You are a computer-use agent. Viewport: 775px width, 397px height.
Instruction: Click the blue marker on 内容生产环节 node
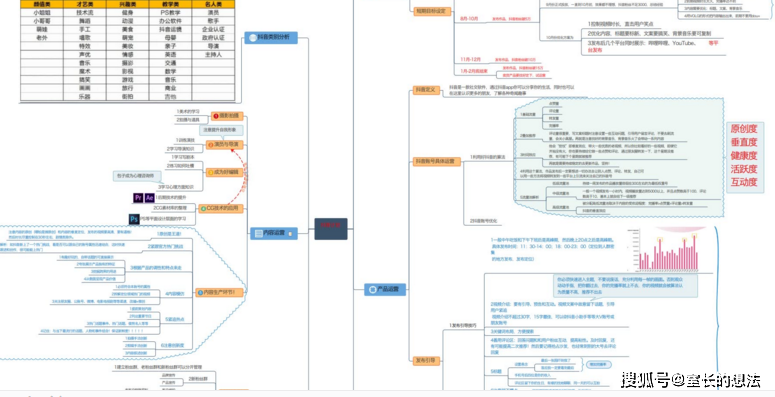200,293
